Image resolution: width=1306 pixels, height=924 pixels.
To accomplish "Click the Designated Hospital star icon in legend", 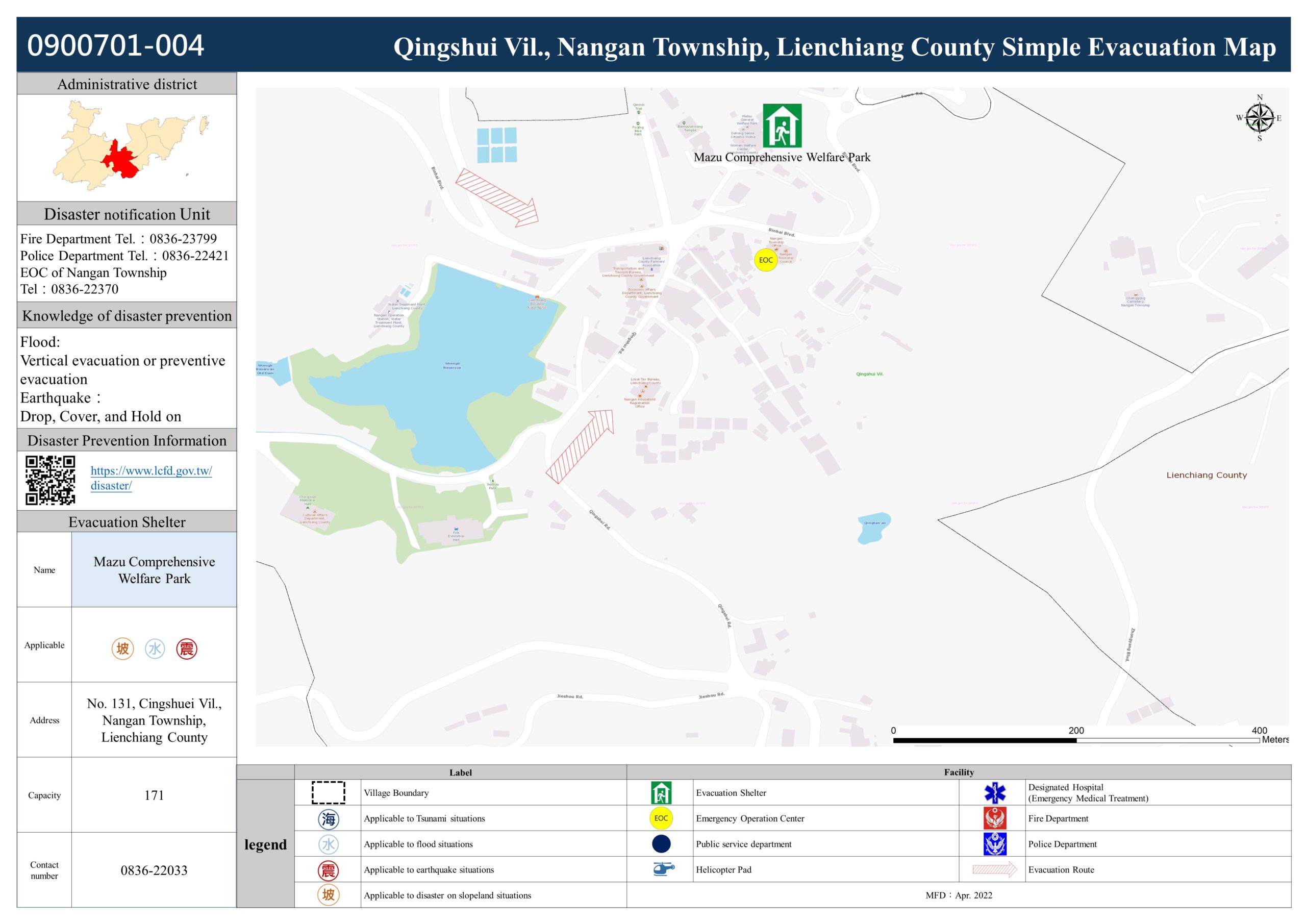I will click(995, 792).
